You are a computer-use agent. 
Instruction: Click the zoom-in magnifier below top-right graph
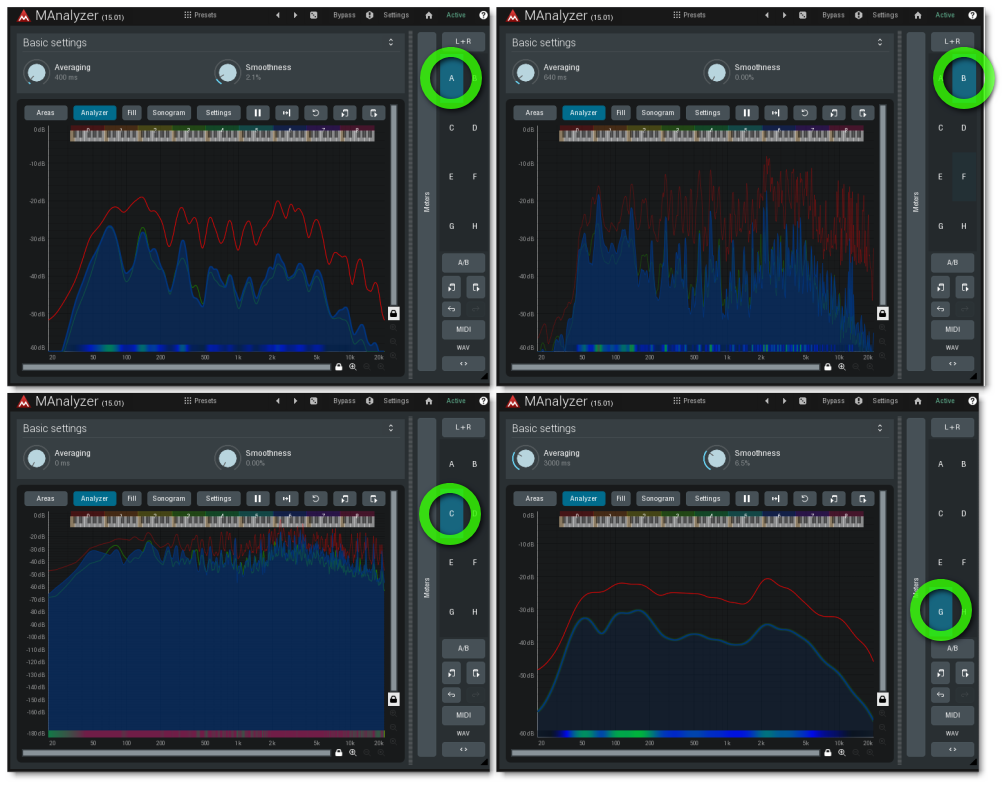pyautogui.click(x=842, y=367)
